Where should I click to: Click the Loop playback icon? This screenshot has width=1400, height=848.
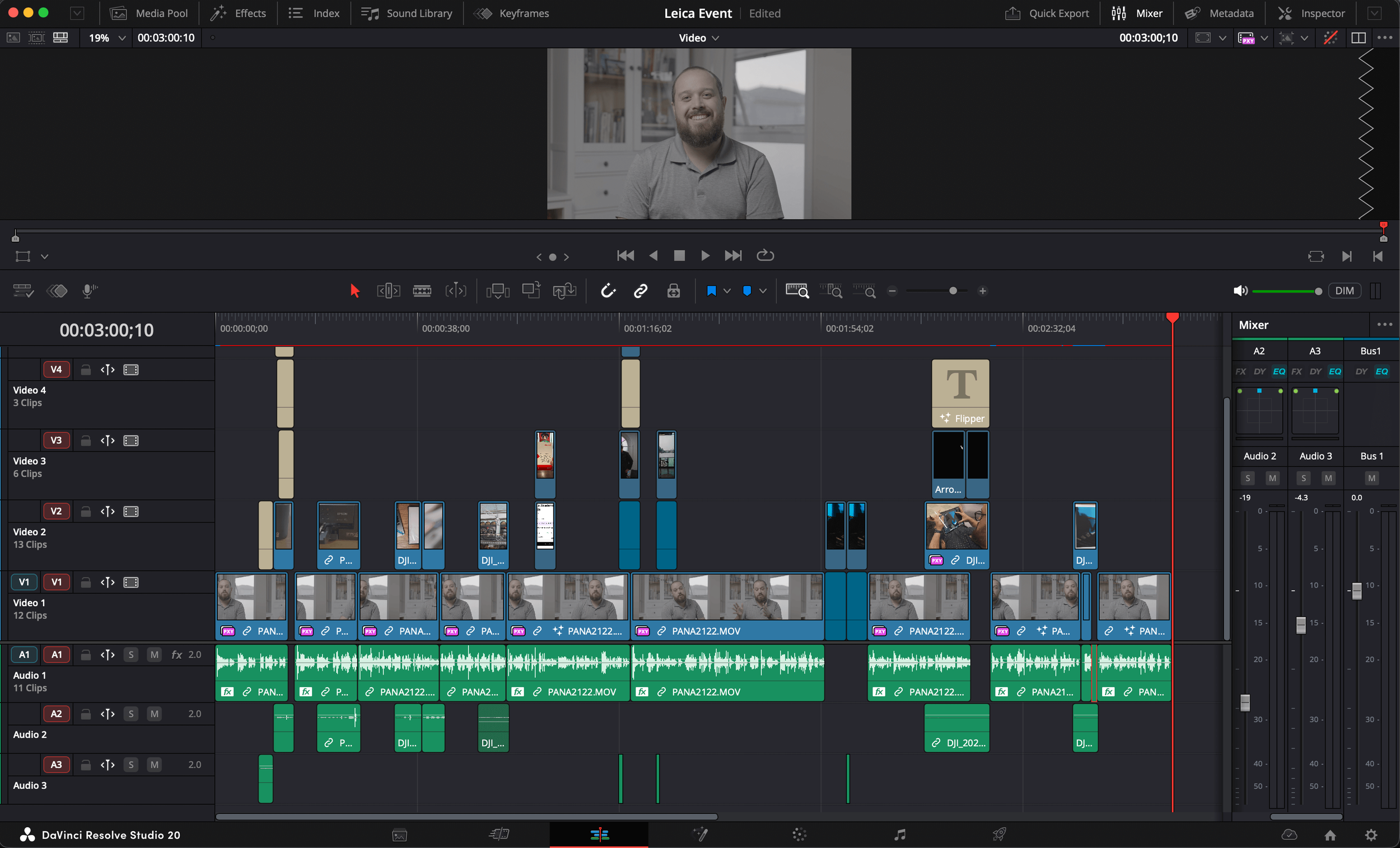coord(765,256)
